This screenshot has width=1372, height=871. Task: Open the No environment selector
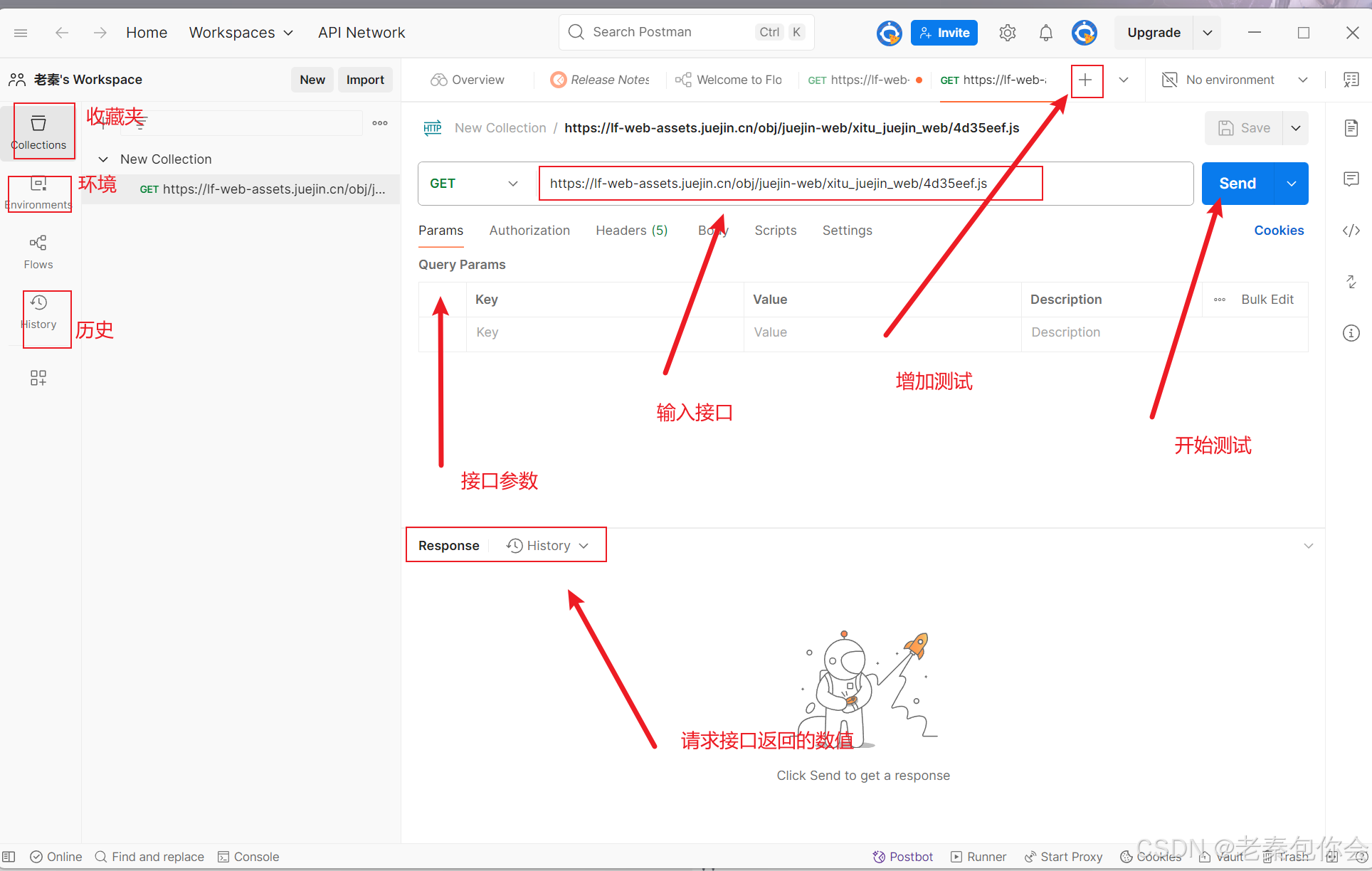[x=1235, y=80]
